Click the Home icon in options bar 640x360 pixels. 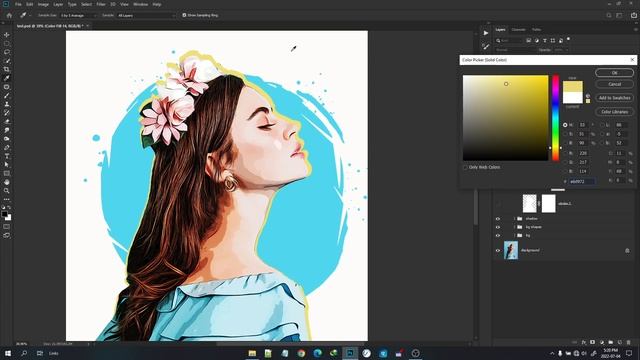(9, 15)
